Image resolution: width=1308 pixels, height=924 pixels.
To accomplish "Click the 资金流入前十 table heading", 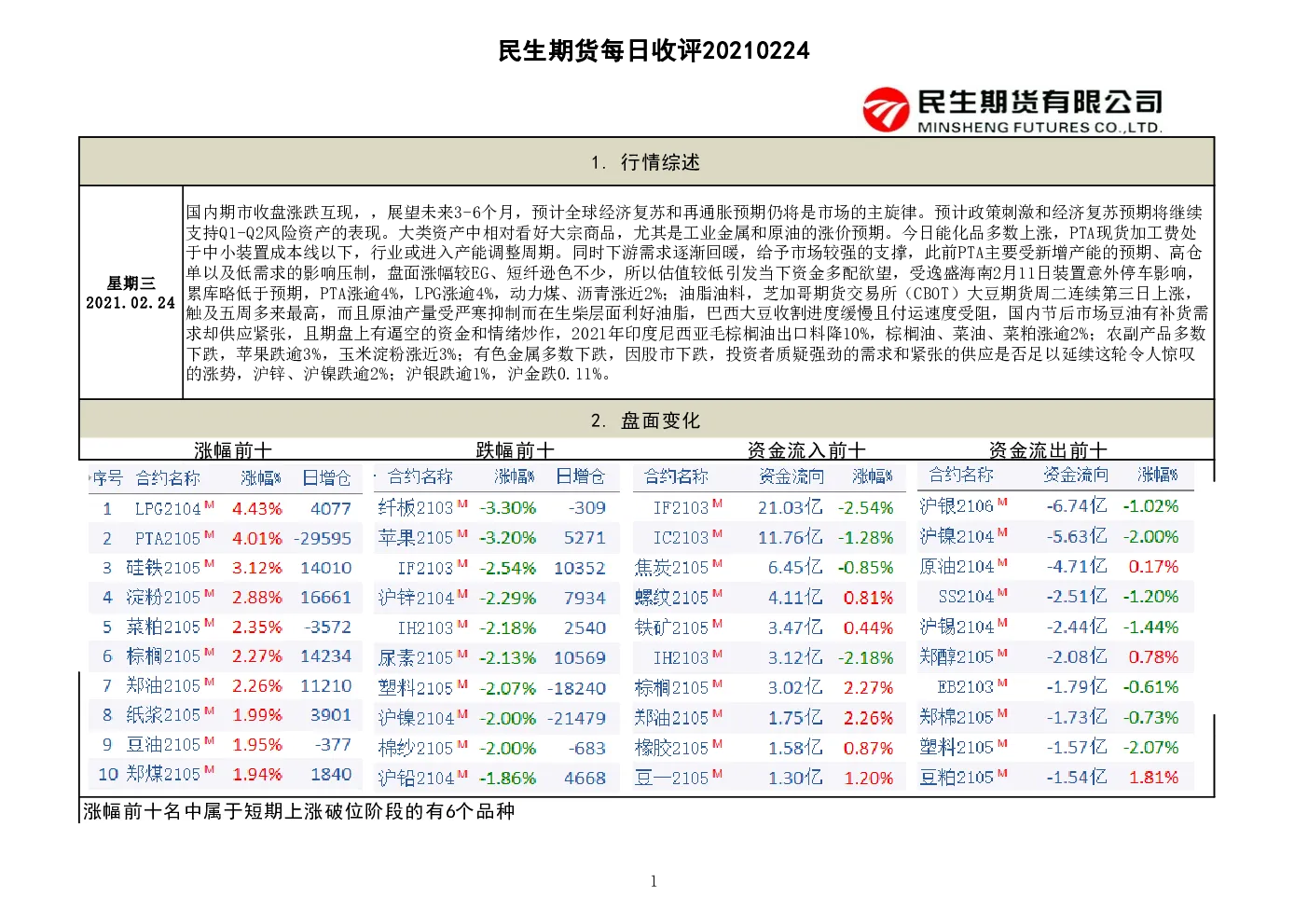I will coord(806,450).
